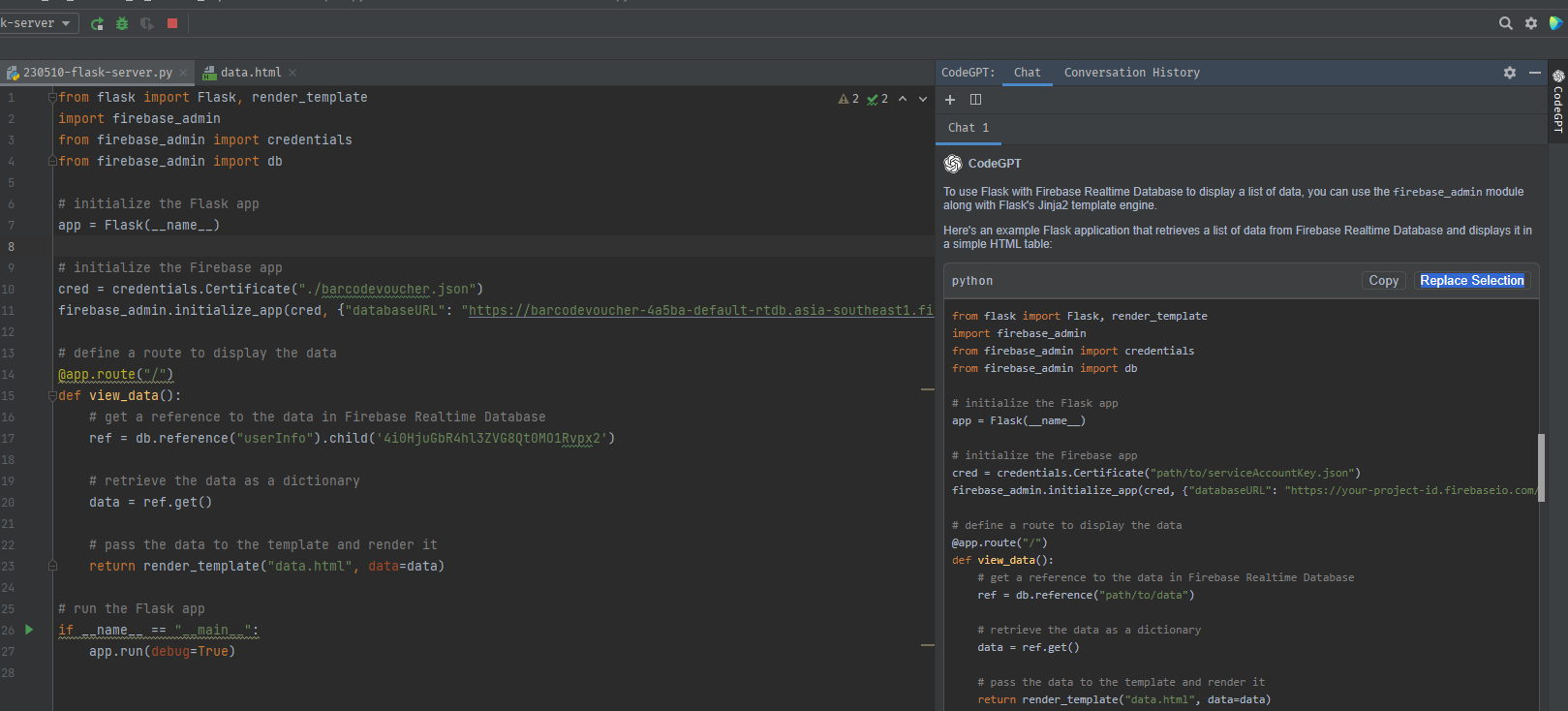Open Search Everywhere magnifier

pos(1506,23)
